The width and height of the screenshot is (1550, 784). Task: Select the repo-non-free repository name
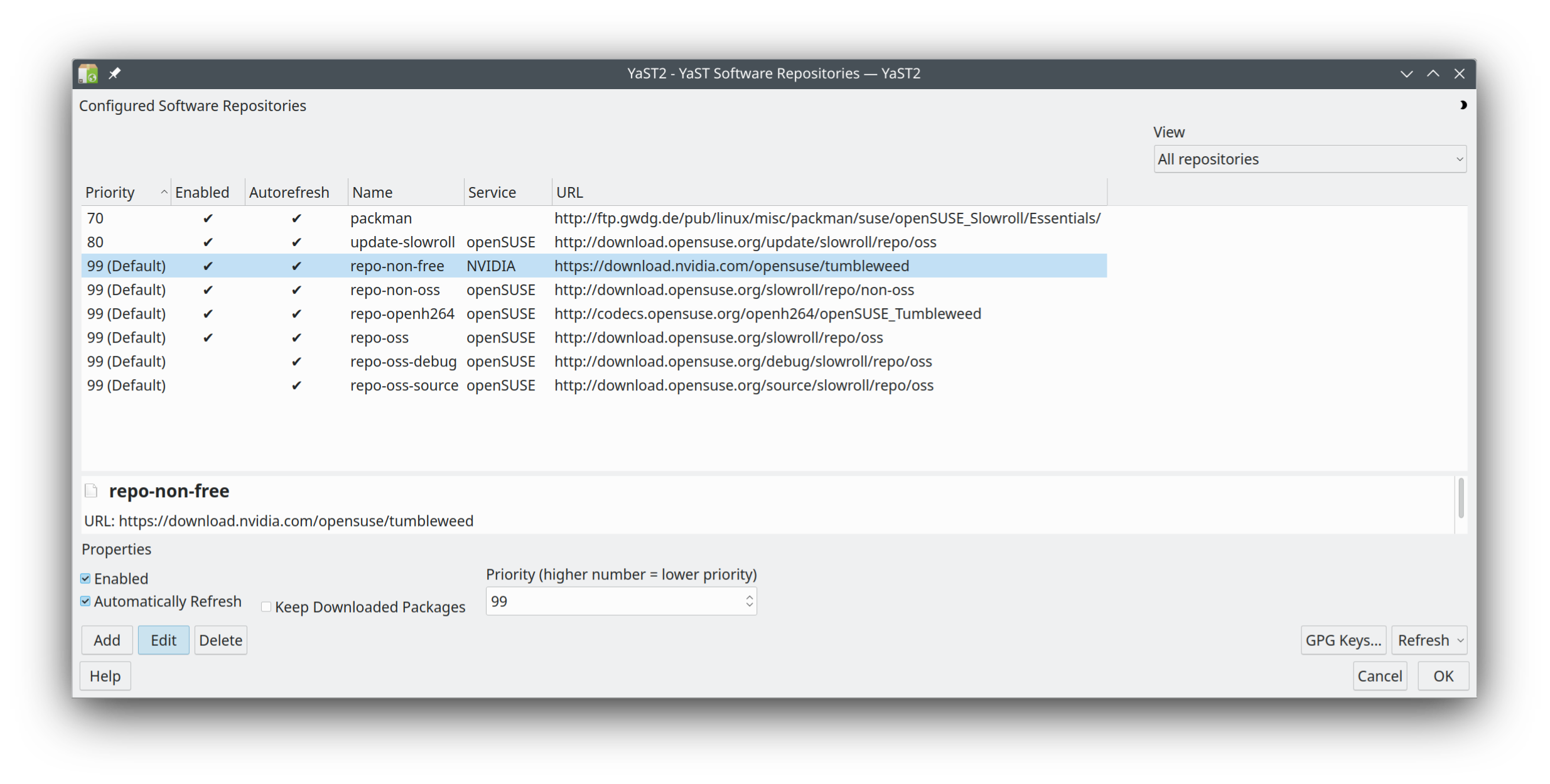click(397, 266)
